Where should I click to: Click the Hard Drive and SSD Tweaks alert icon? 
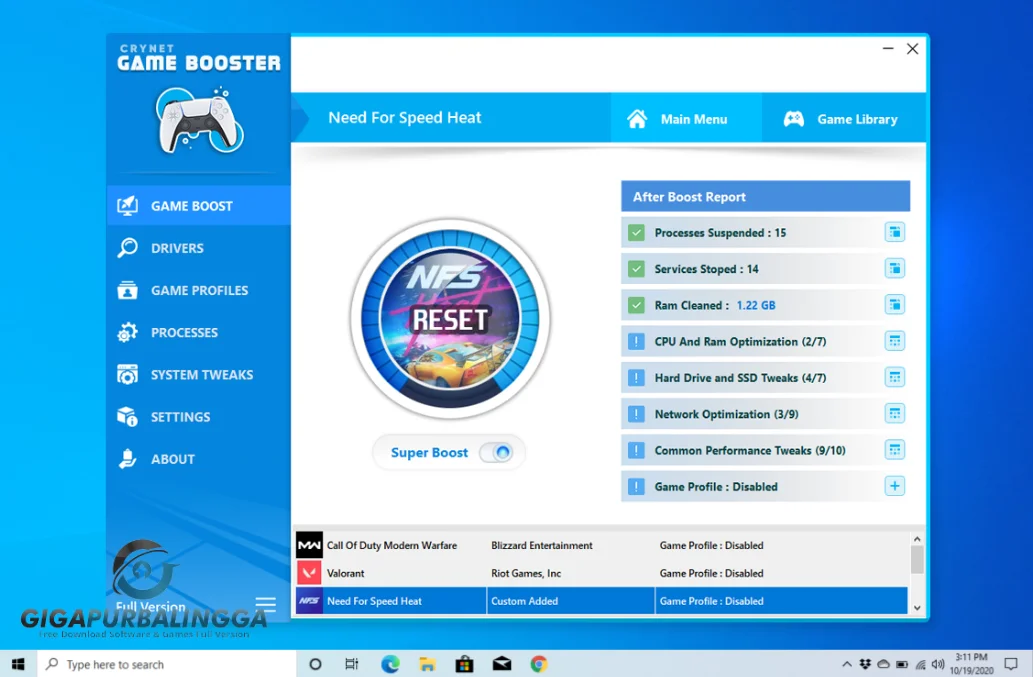(636, 377)
